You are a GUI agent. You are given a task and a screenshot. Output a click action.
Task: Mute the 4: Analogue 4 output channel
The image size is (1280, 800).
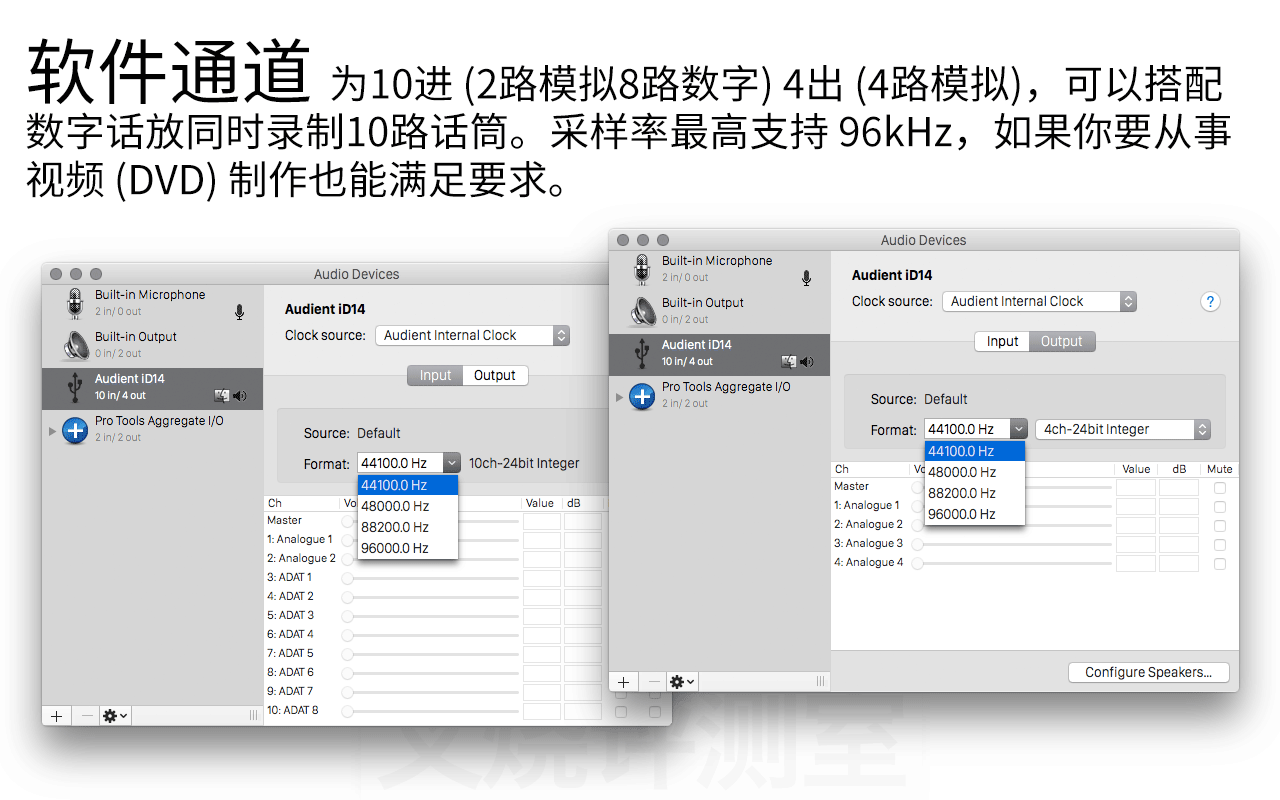coord(1219,564)
